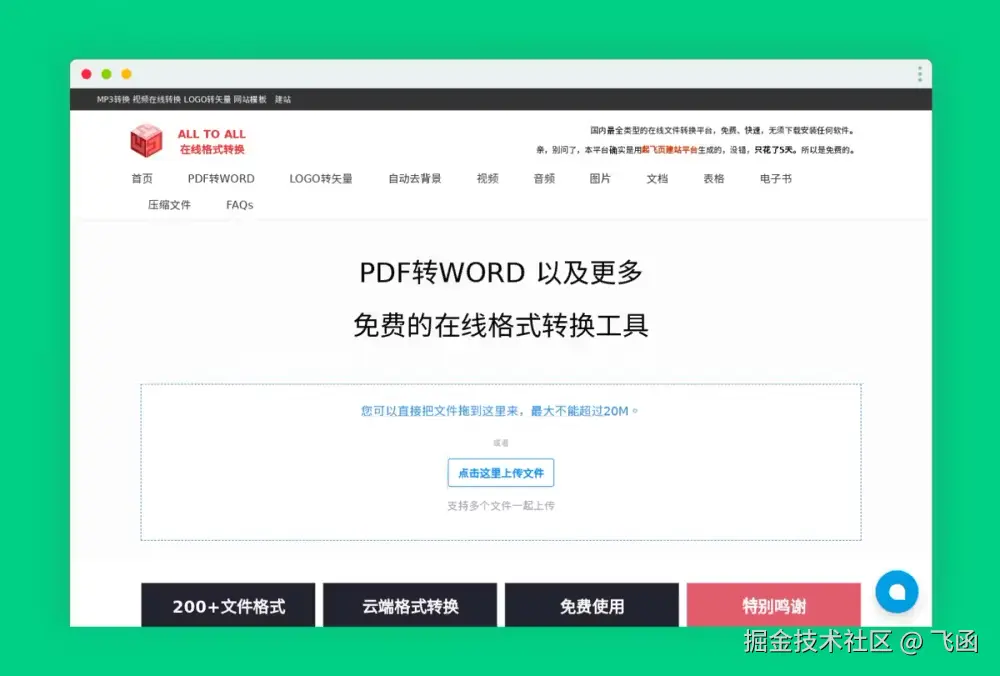The width and height of the screenshot is (1000, 676).
Task: Open the blue chat bubble widget
Action: (897, 592)
